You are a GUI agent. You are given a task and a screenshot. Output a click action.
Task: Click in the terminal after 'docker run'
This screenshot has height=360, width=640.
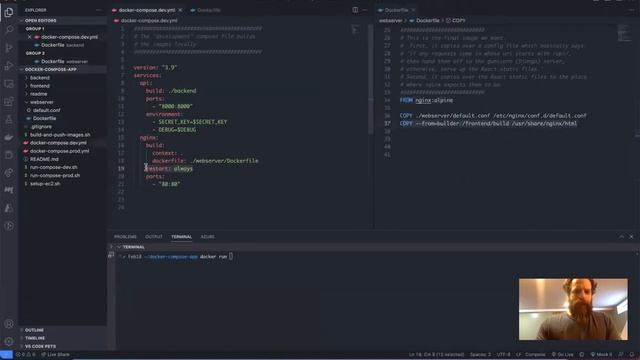click(x=231, y=256)
